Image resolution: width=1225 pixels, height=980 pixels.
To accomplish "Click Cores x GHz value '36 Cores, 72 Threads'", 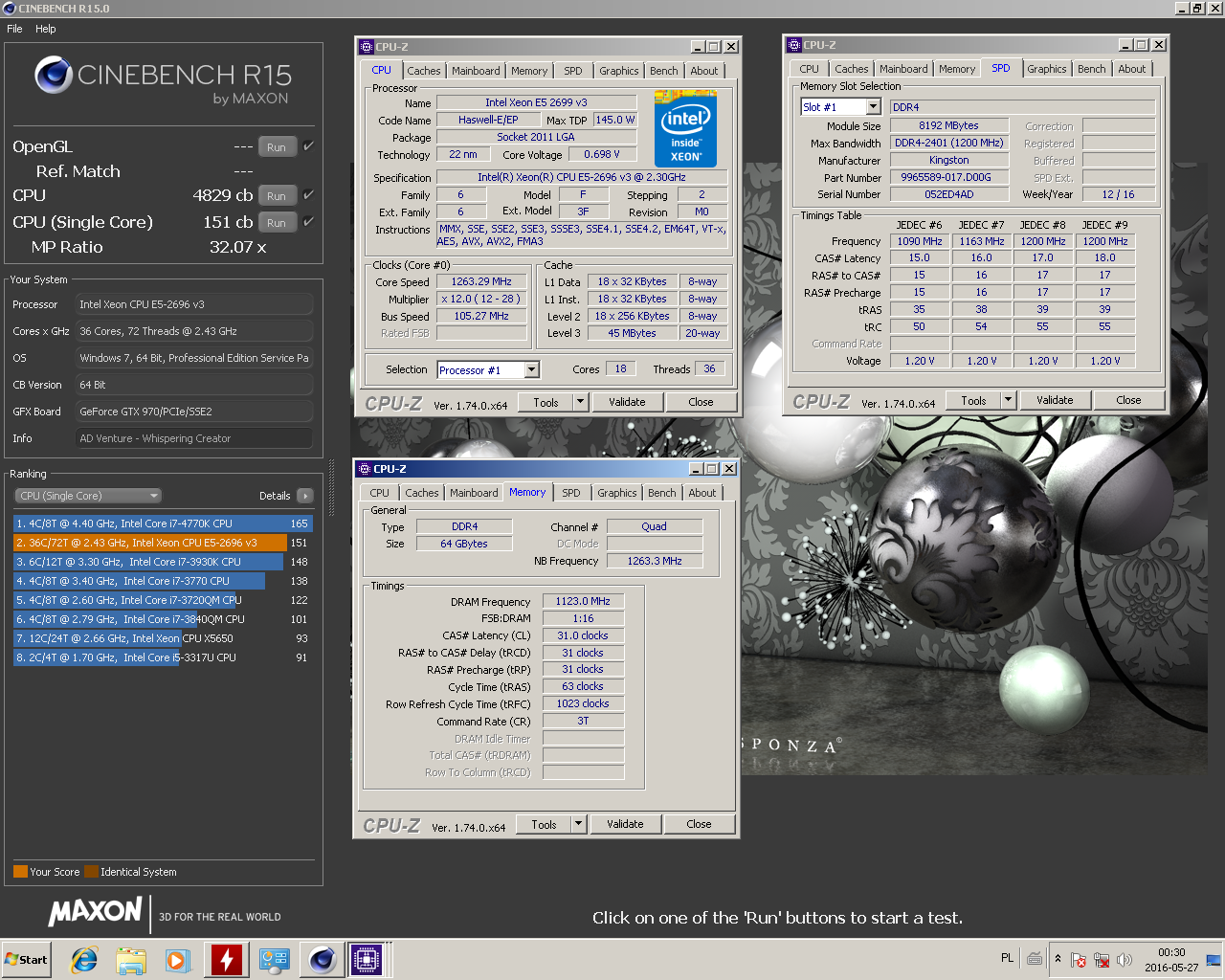I will (194, 331).
